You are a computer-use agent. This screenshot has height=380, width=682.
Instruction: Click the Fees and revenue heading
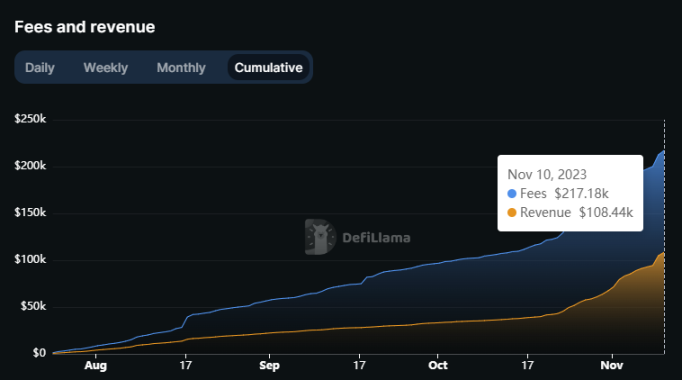point(85,27)
